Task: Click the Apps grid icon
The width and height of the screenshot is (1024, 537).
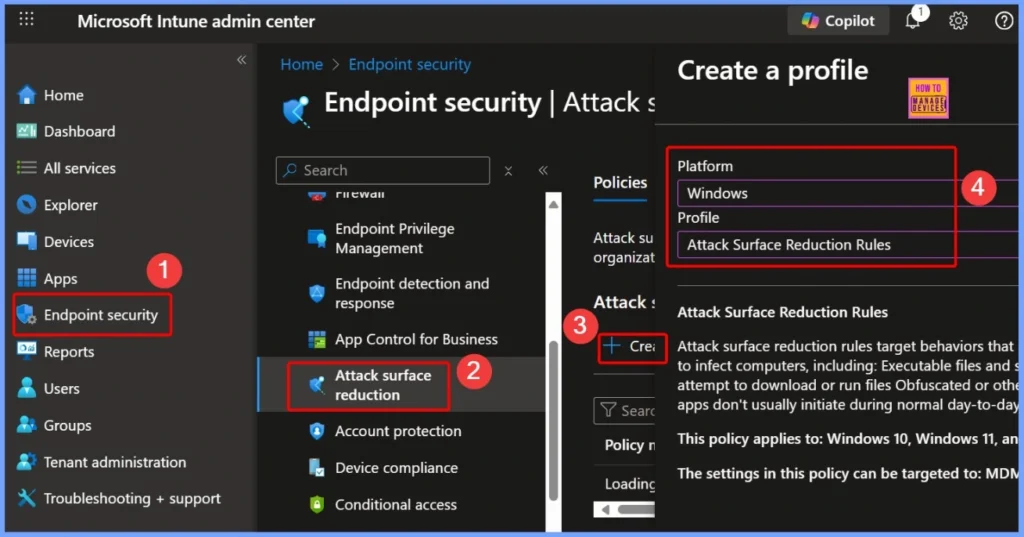Action: pyautogui.click(x=26, y=278)
